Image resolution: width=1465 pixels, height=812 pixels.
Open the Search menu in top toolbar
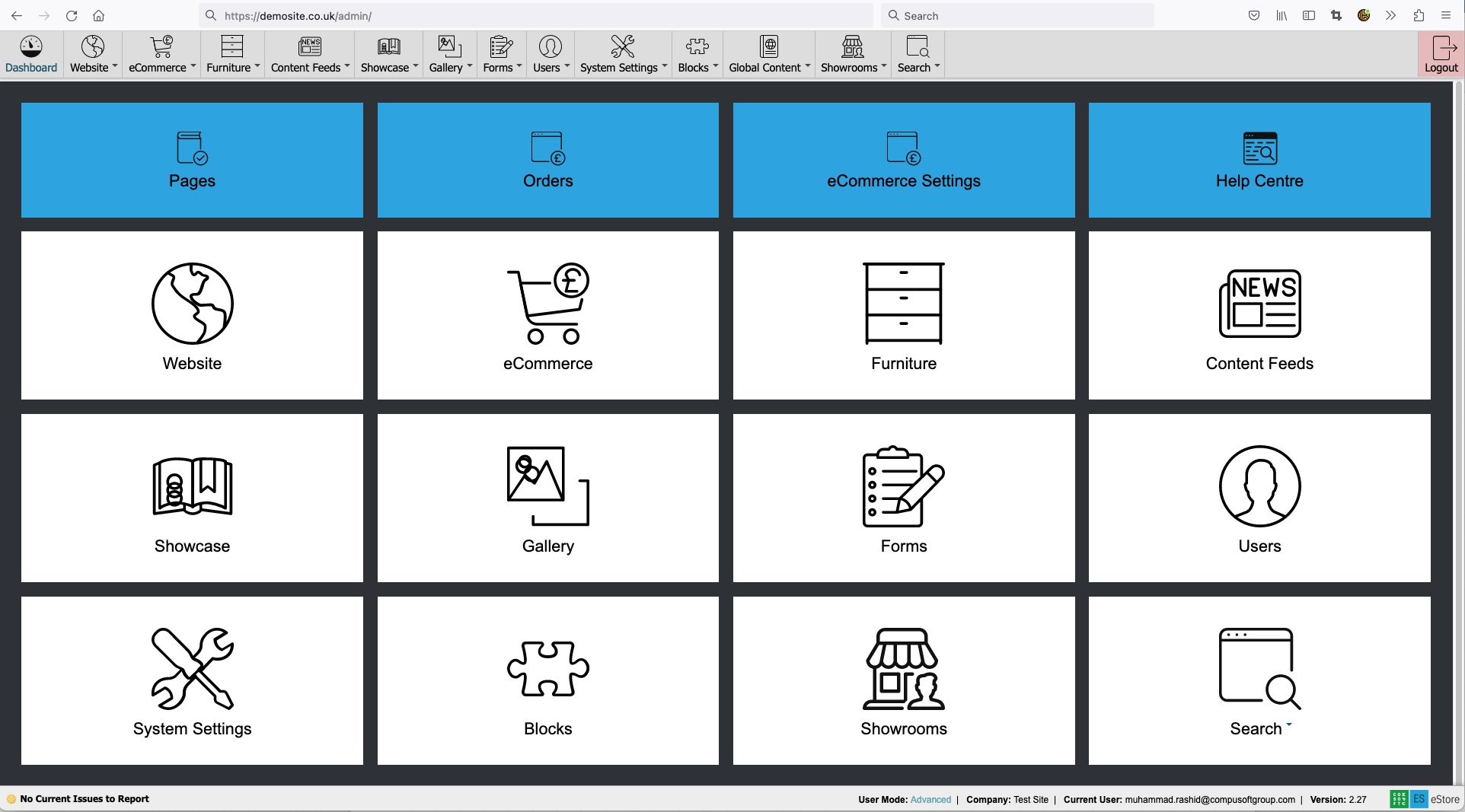pyautogui.click(x=918, y=54)
